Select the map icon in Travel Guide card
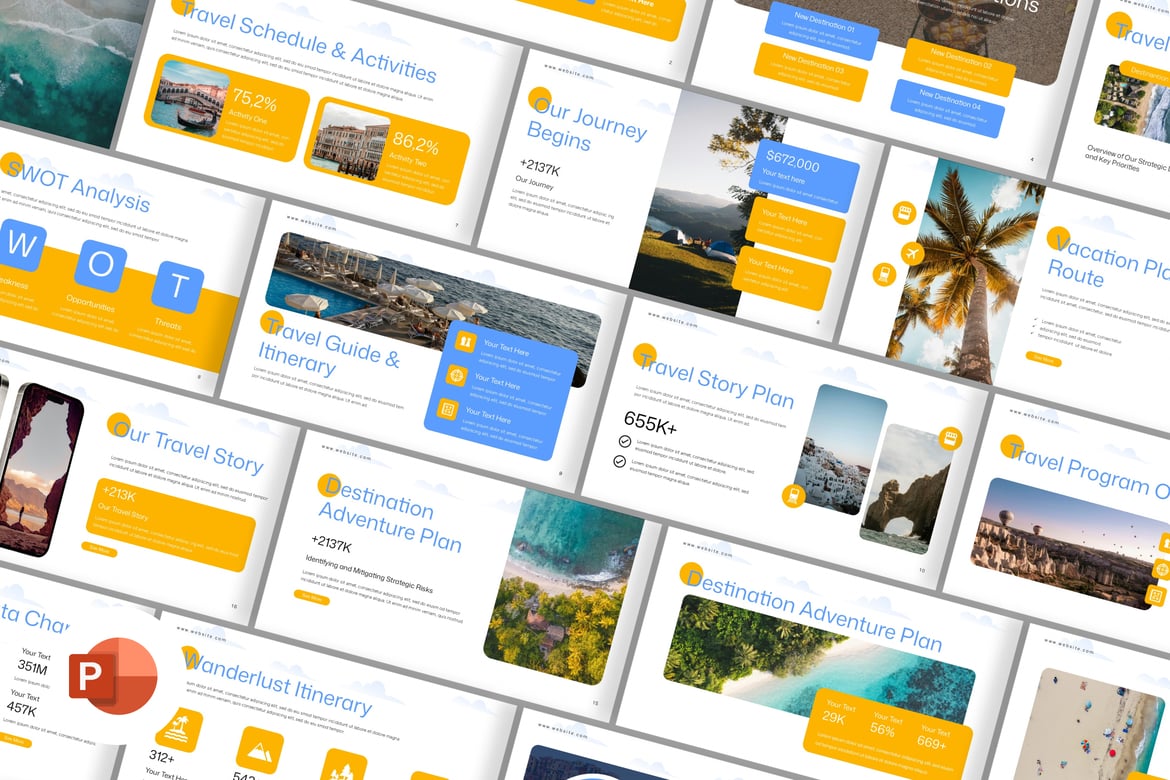This screenshot has height=780, width=1170. [466, 342]
